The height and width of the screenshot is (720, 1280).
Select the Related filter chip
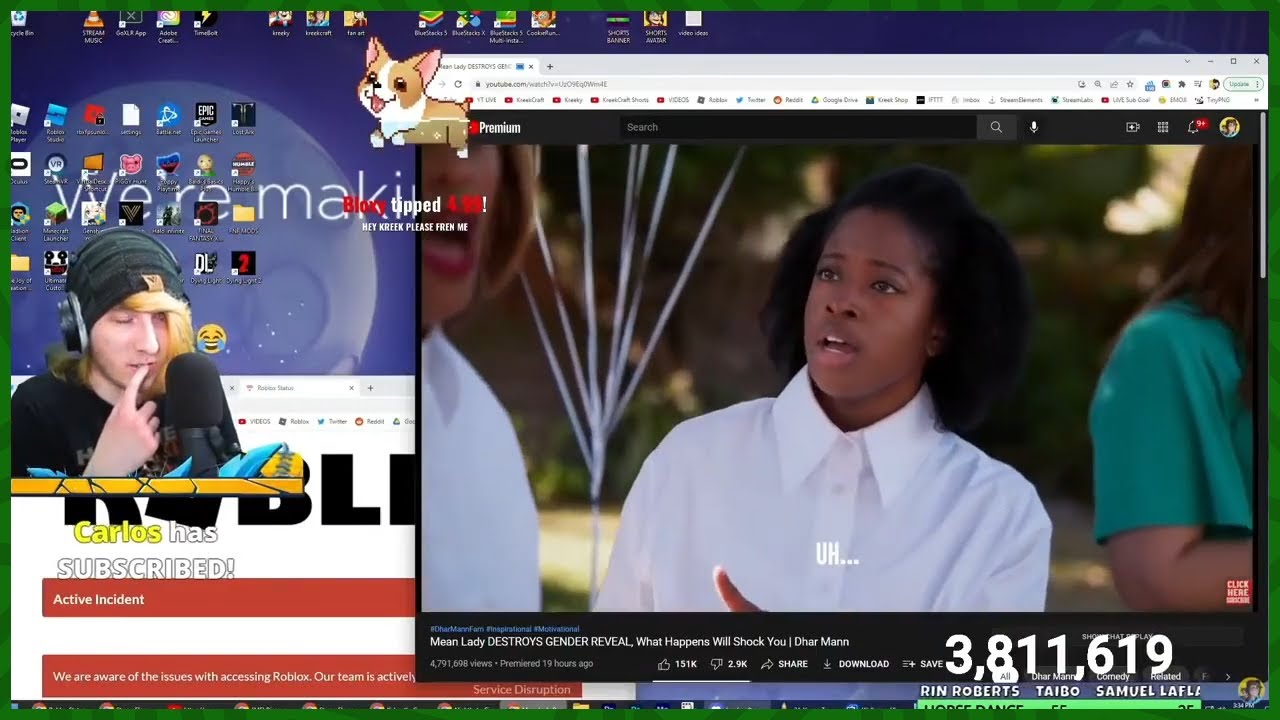click(x=1165, y=677)
